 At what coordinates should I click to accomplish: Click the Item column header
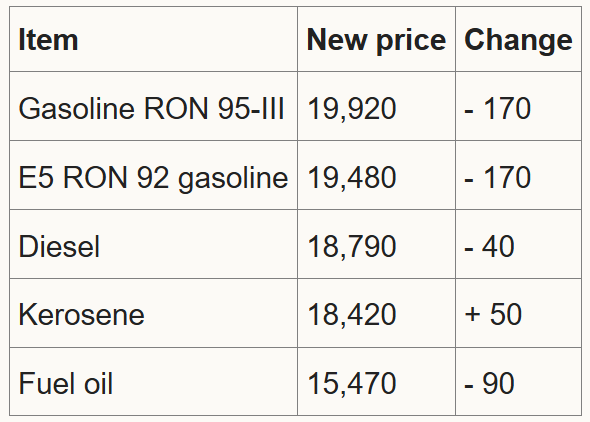point(154,39)
